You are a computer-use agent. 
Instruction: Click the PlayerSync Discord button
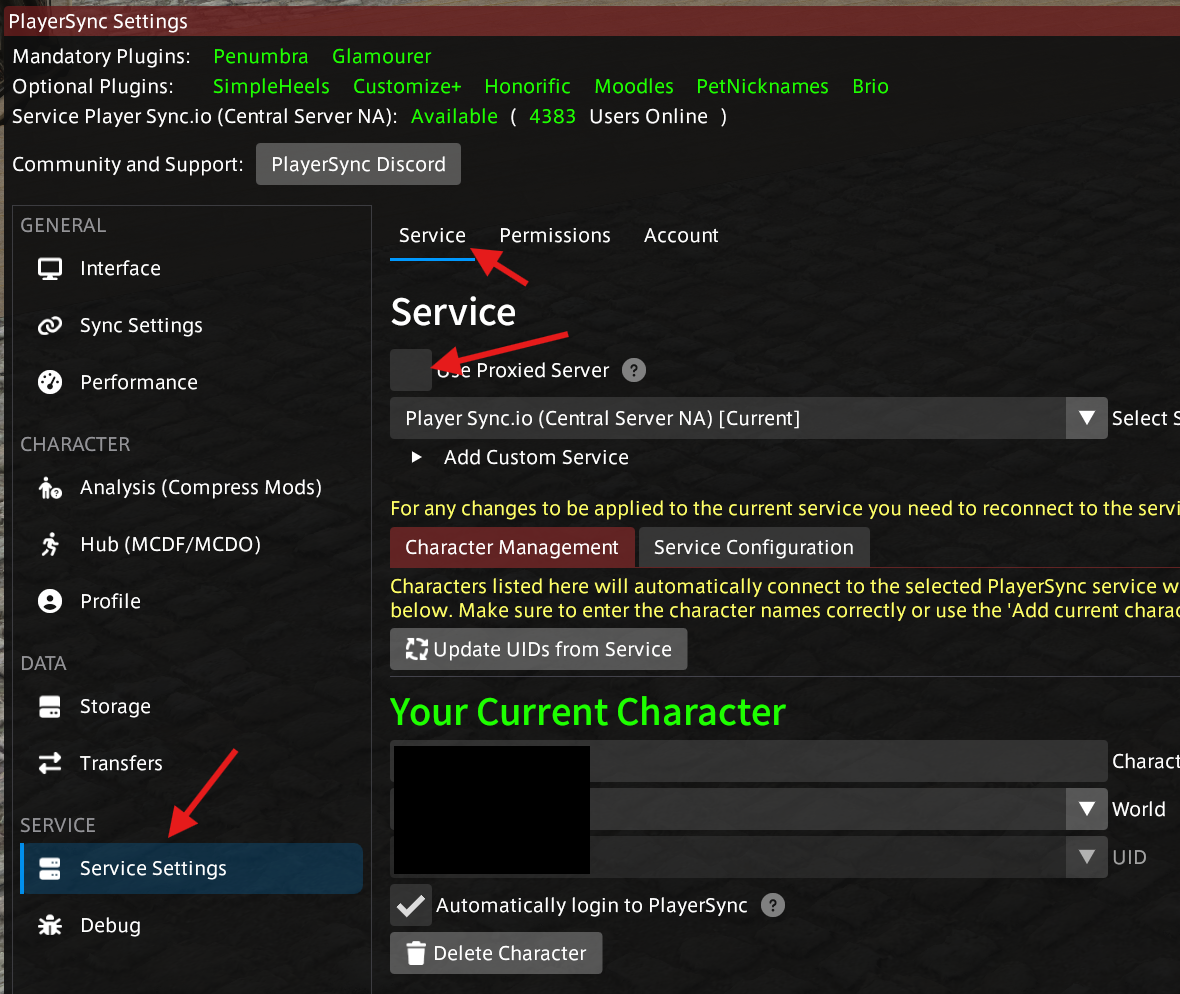[x=358, y=165]
